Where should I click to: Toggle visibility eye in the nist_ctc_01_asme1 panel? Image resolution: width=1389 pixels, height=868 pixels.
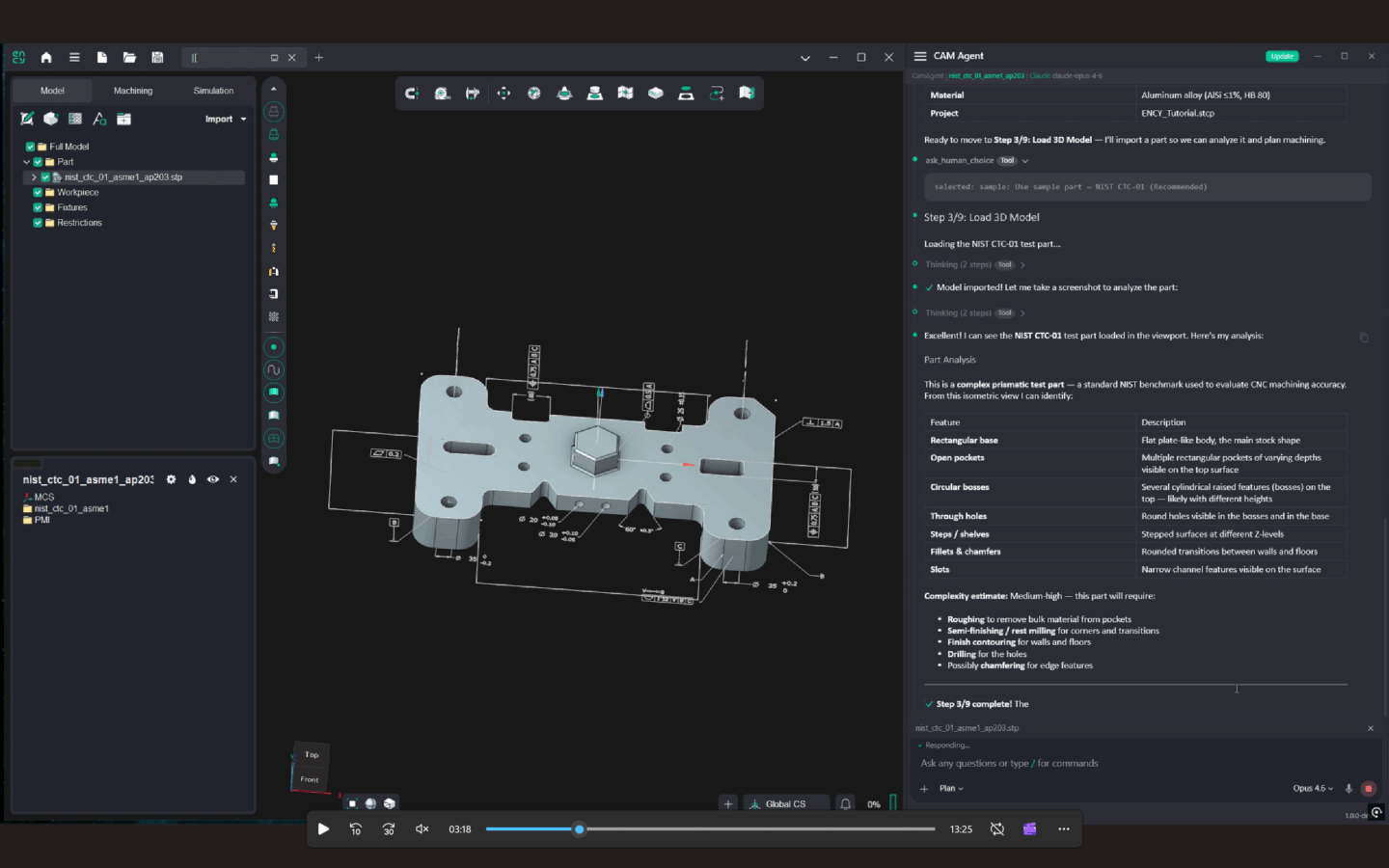(212, 478)
